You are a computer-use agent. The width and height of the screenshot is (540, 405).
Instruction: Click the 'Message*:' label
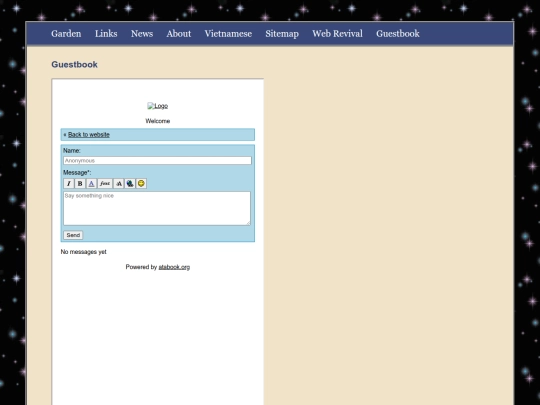[x=77, y=173]
